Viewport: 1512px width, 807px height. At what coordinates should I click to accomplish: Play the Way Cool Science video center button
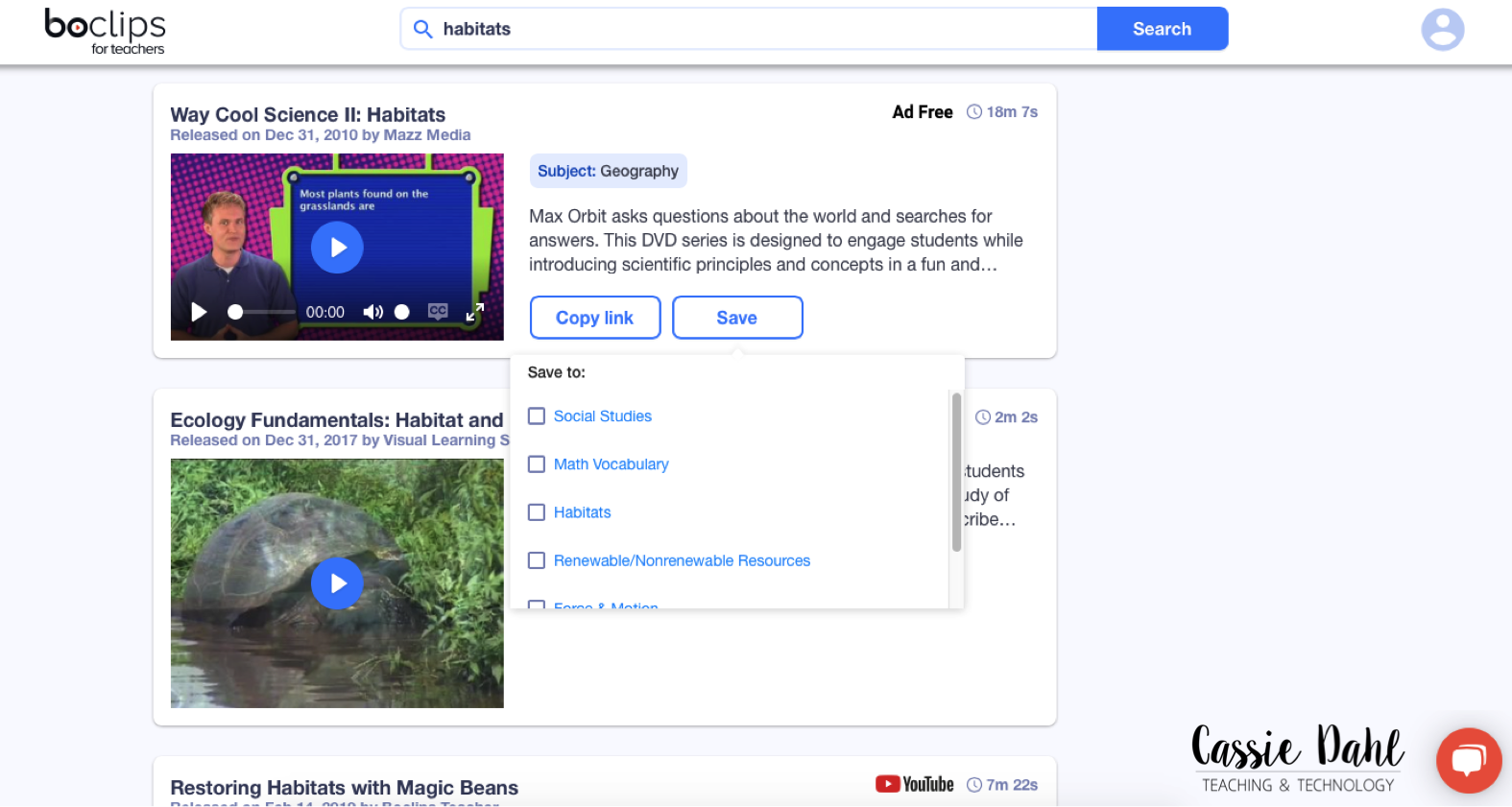click(337, 248)
